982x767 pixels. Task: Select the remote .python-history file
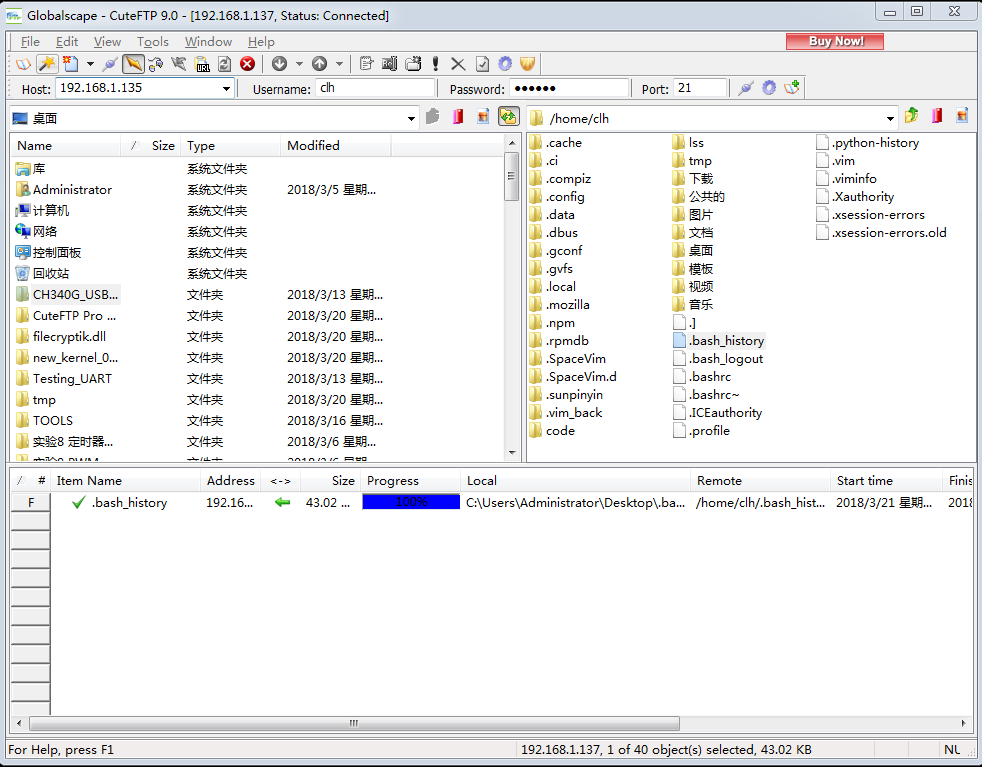pos(867,143)
